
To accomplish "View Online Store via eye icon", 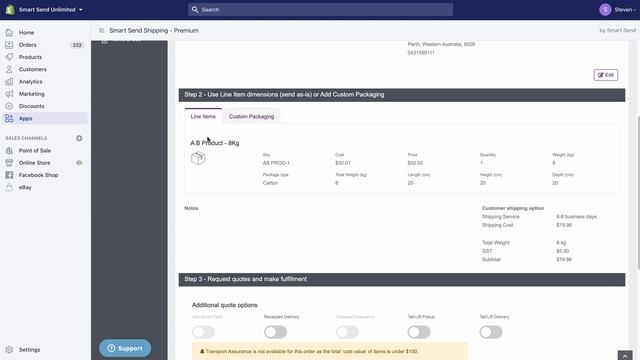I will click(x=79, y=163).
